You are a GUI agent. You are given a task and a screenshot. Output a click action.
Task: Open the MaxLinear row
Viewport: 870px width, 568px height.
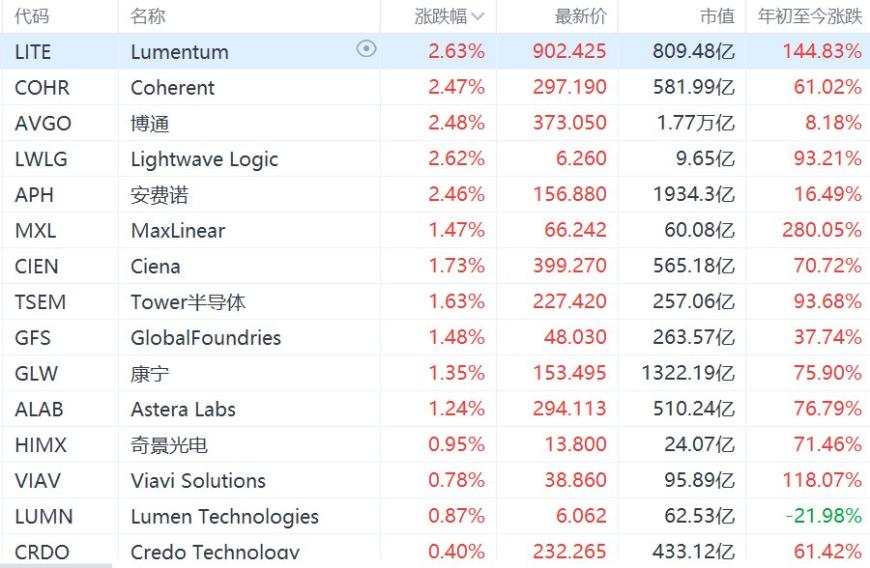435,230
